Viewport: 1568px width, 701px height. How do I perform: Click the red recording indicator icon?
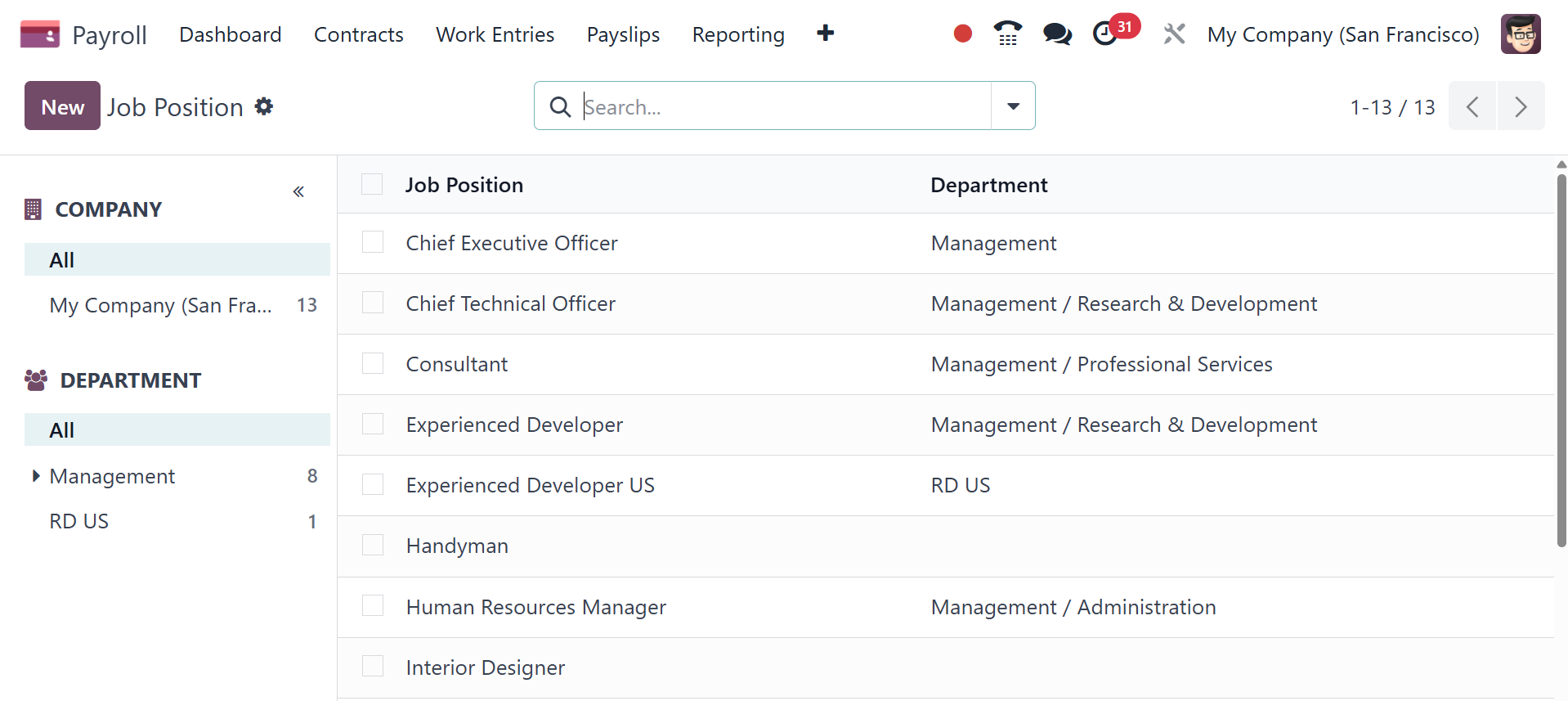click(962, 34)
